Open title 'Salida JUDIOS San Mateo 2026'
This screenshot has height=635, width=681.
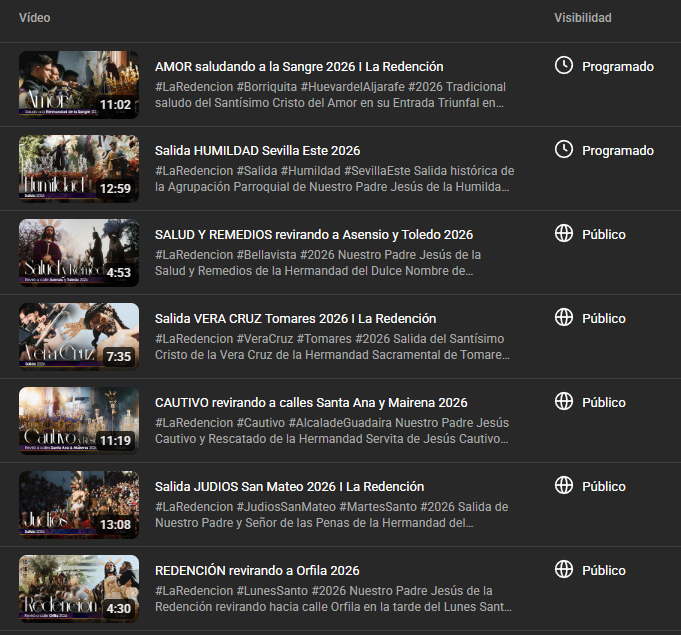[289, 486]
